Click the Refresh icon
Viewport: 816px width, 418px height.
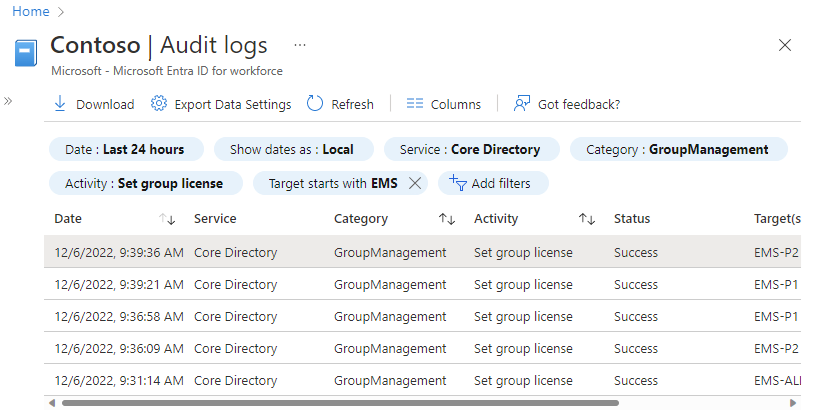tap(315, 104)
